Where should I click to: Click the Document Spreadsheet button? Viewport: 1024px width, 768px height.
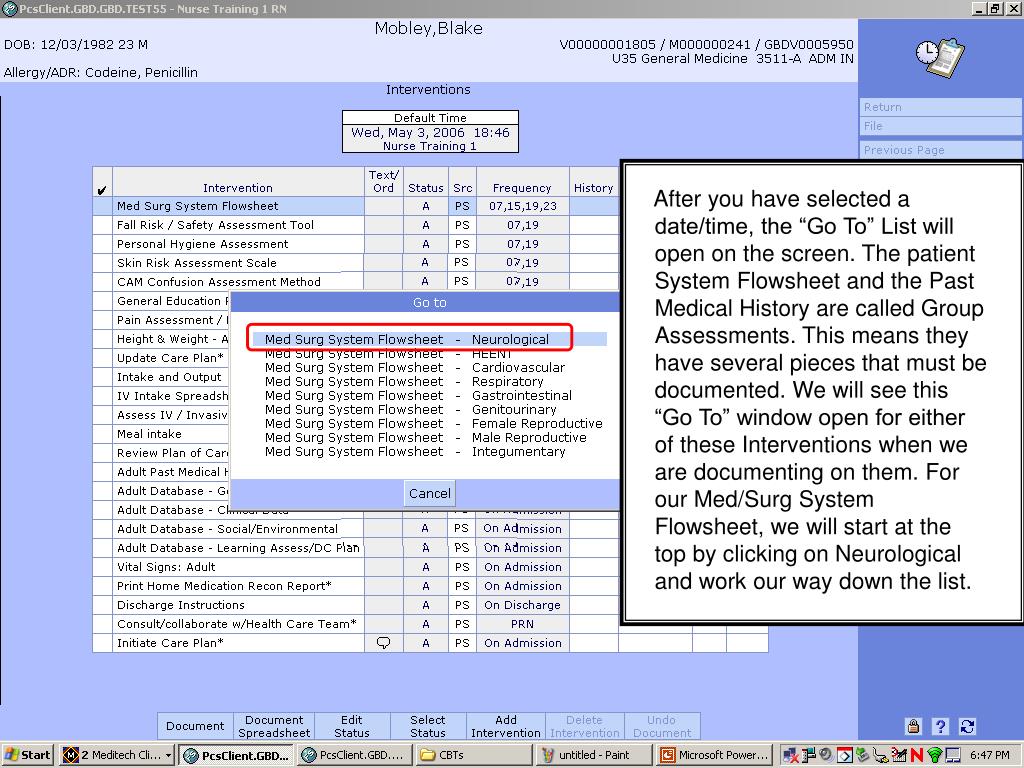[x=274, y=726]
